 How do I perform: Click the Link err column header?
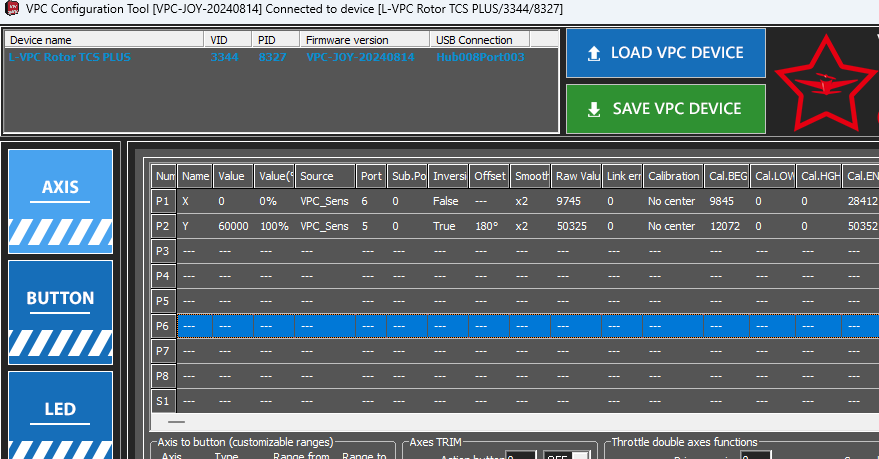point(623,176)
